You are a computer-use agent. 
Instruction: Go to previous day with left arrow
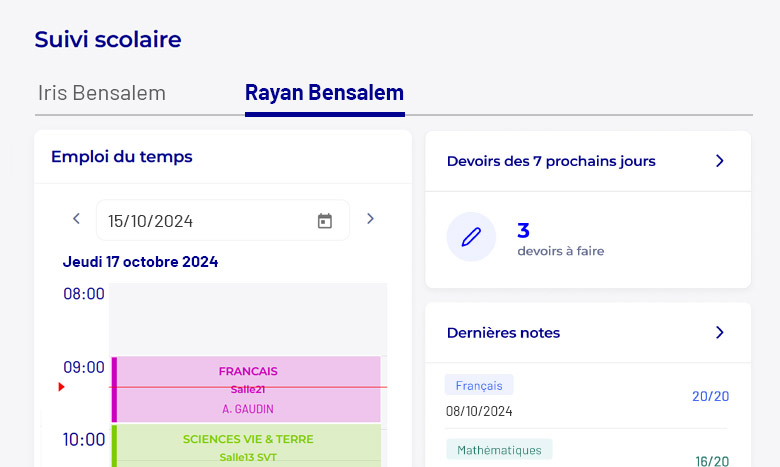tap(76, 218)
